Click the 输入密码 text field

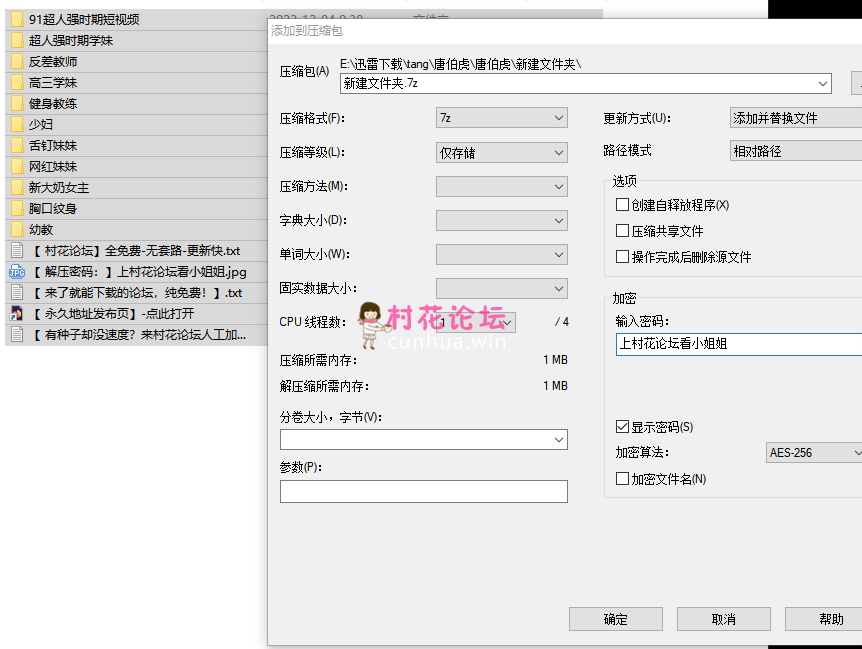[738, 344]
